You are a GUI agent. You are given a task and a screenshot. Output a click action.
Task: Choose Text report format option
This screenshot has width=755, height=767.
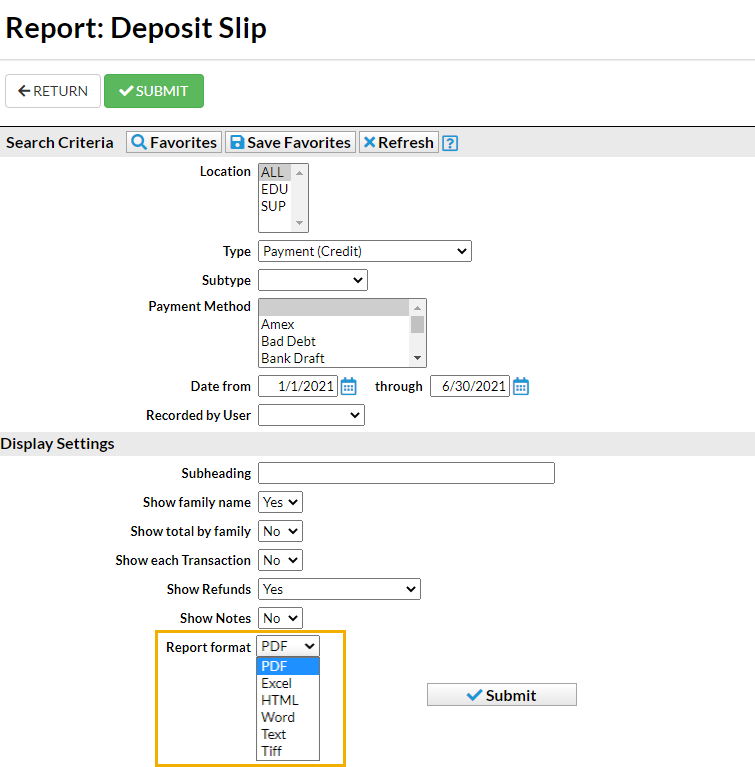[x=288, y=734]
